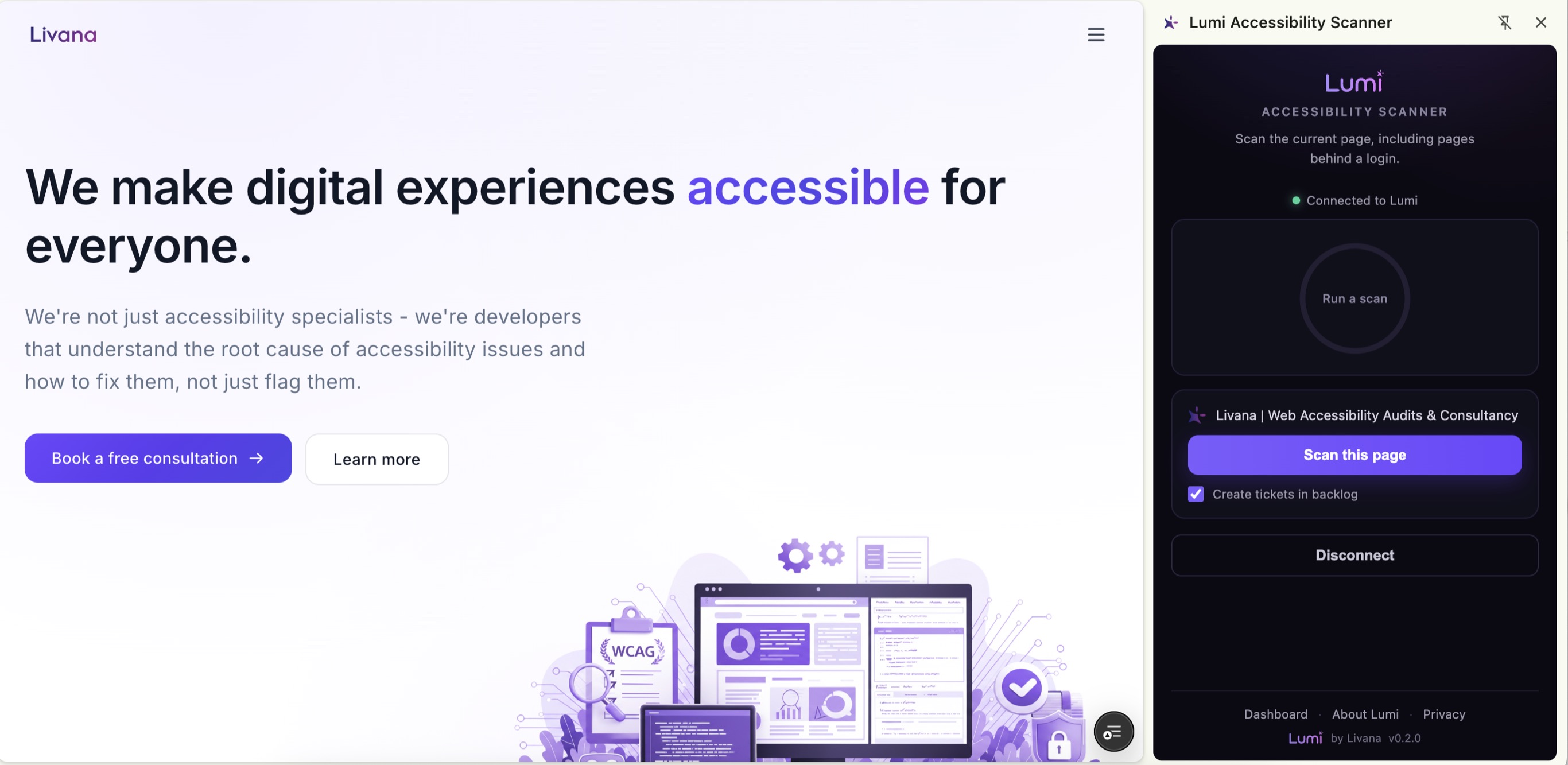This screenshot has width=1568, height=765.
Task: Unpin the Lumi scanner side panel
Action: 1504,22
